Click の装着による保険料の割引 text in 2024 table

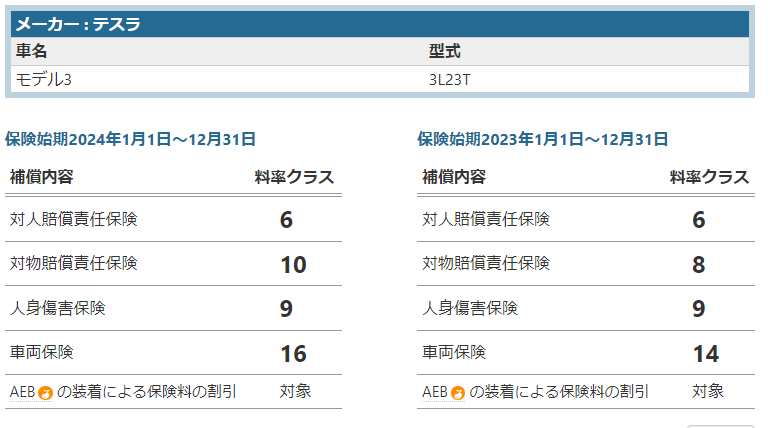point(147,392)
